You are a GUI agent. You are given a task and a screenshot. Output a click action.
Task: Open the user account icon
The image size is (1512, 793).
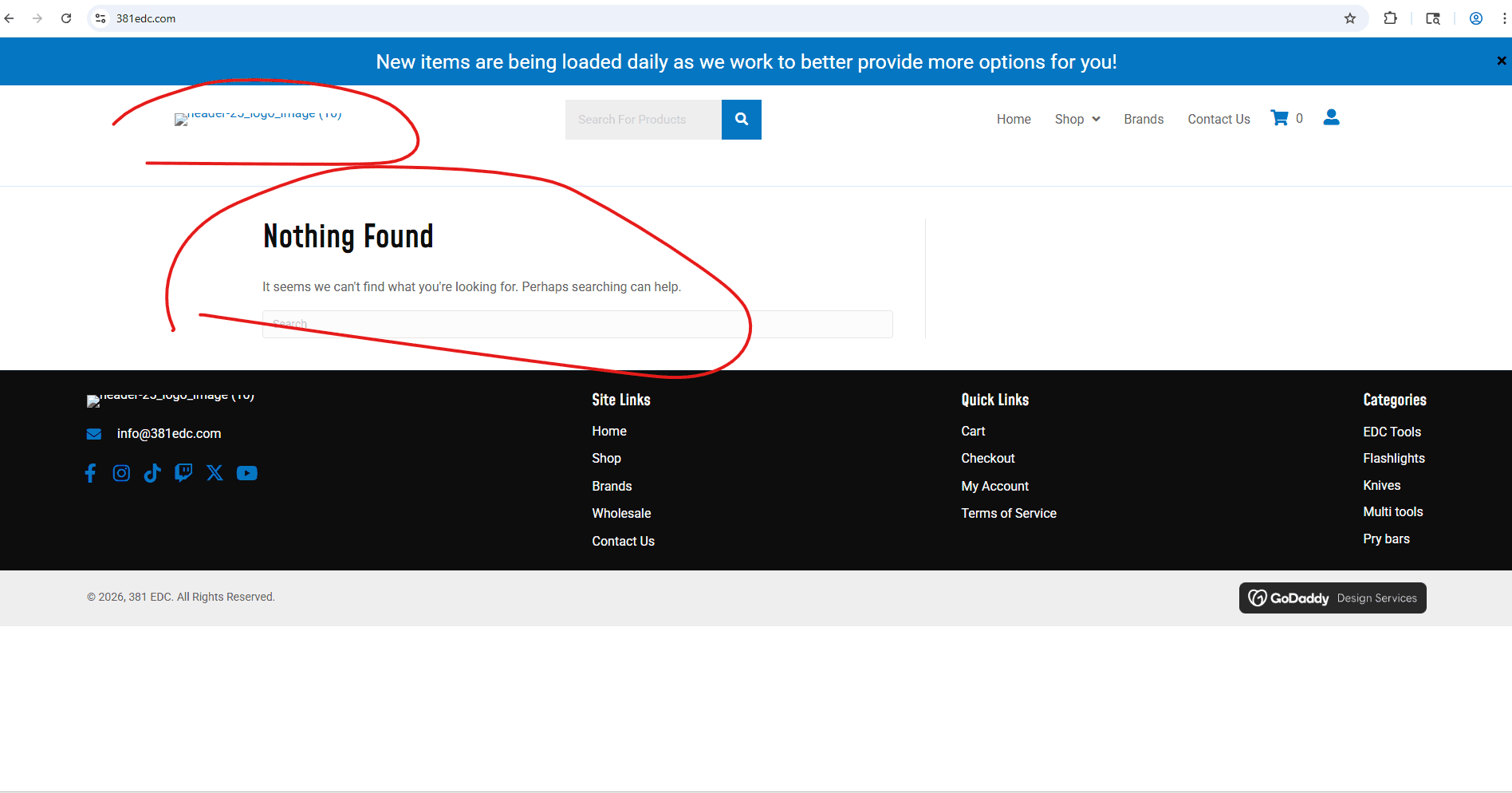coord(1331,118)
